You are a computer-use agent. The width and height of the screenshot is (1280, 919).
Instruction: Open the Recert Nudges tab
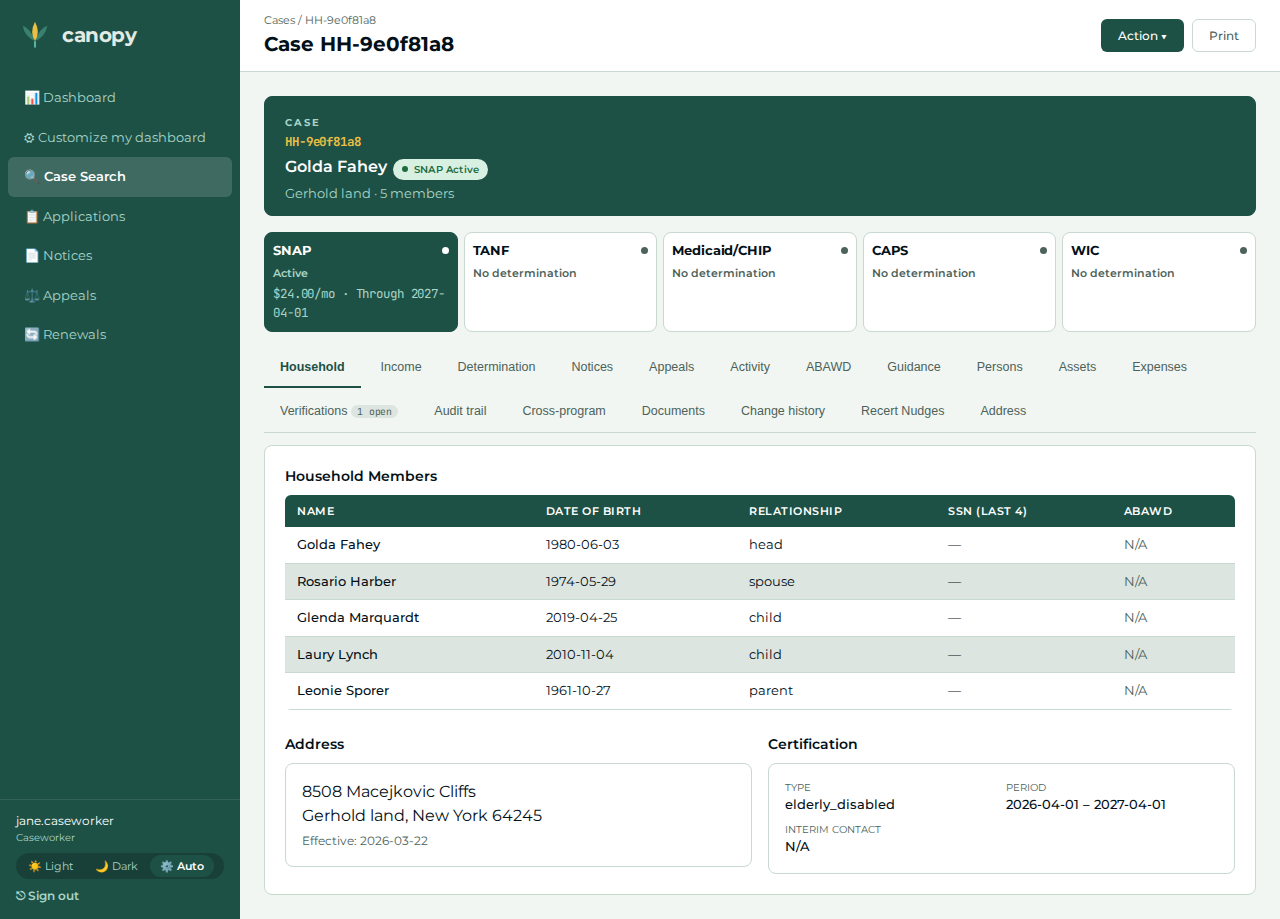pyautogui.click(x=902, y=411)
